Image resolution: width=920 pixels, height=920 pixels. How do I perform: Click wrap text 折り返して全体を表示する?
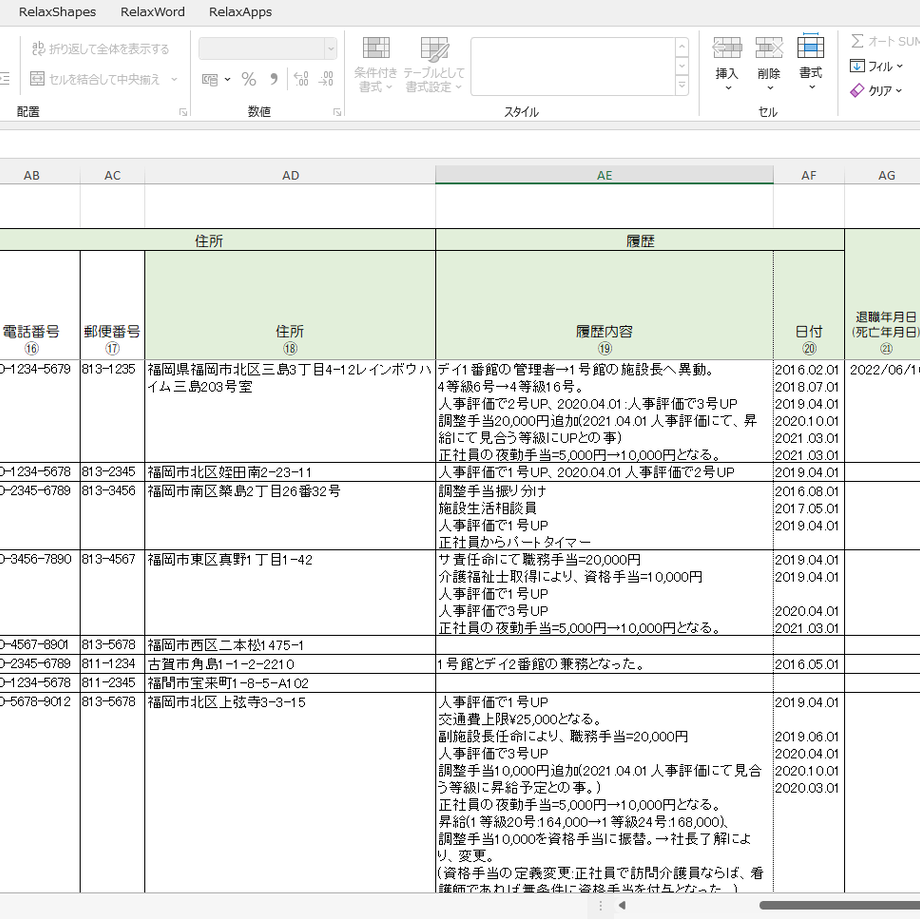click(x=101, y=49)
